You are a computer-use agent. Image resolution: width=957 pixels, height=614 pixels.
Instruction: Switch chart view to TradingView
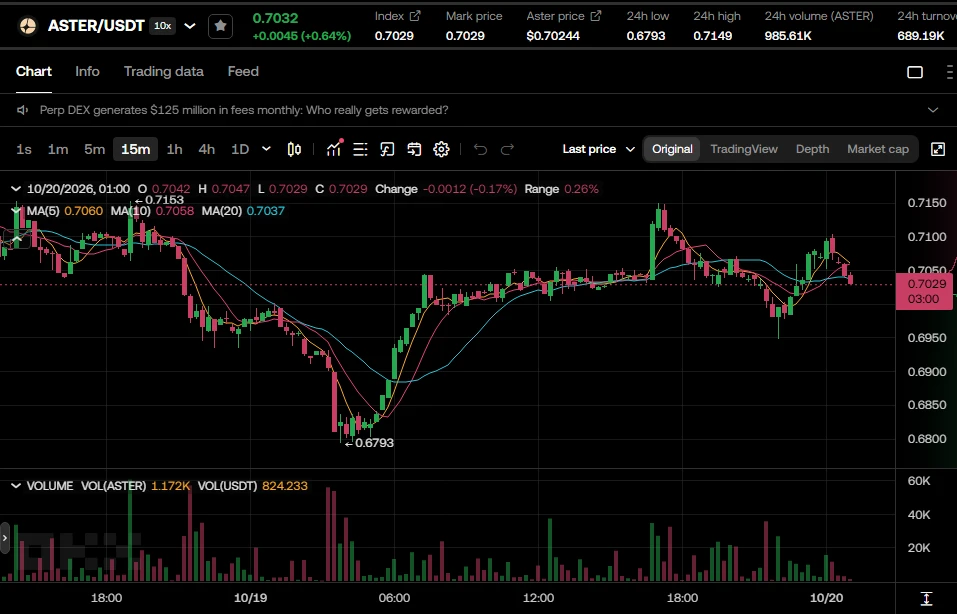[x=744, y=149]
